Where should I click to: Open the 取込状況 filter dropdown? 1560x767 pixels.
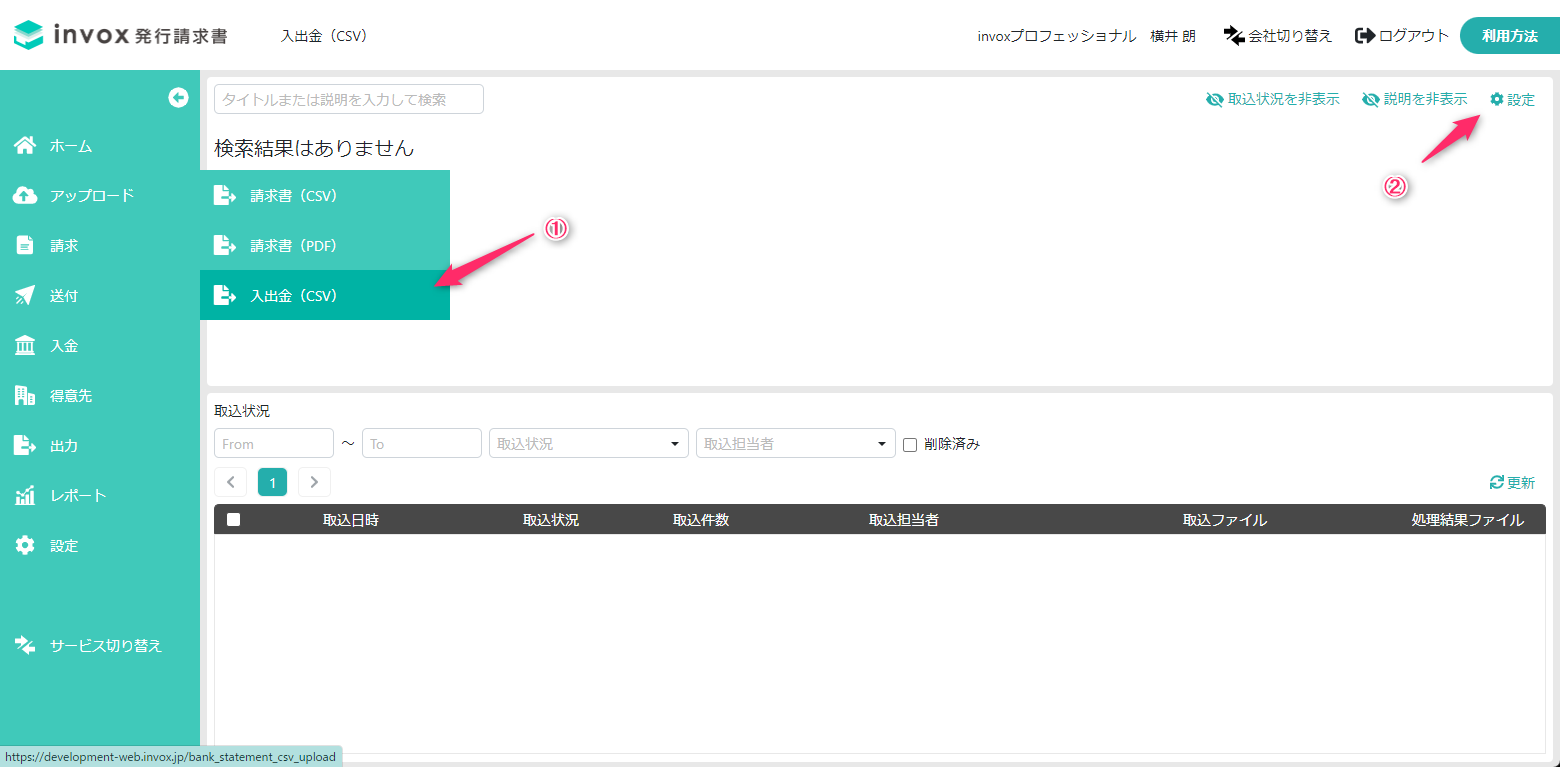(588, 444)
